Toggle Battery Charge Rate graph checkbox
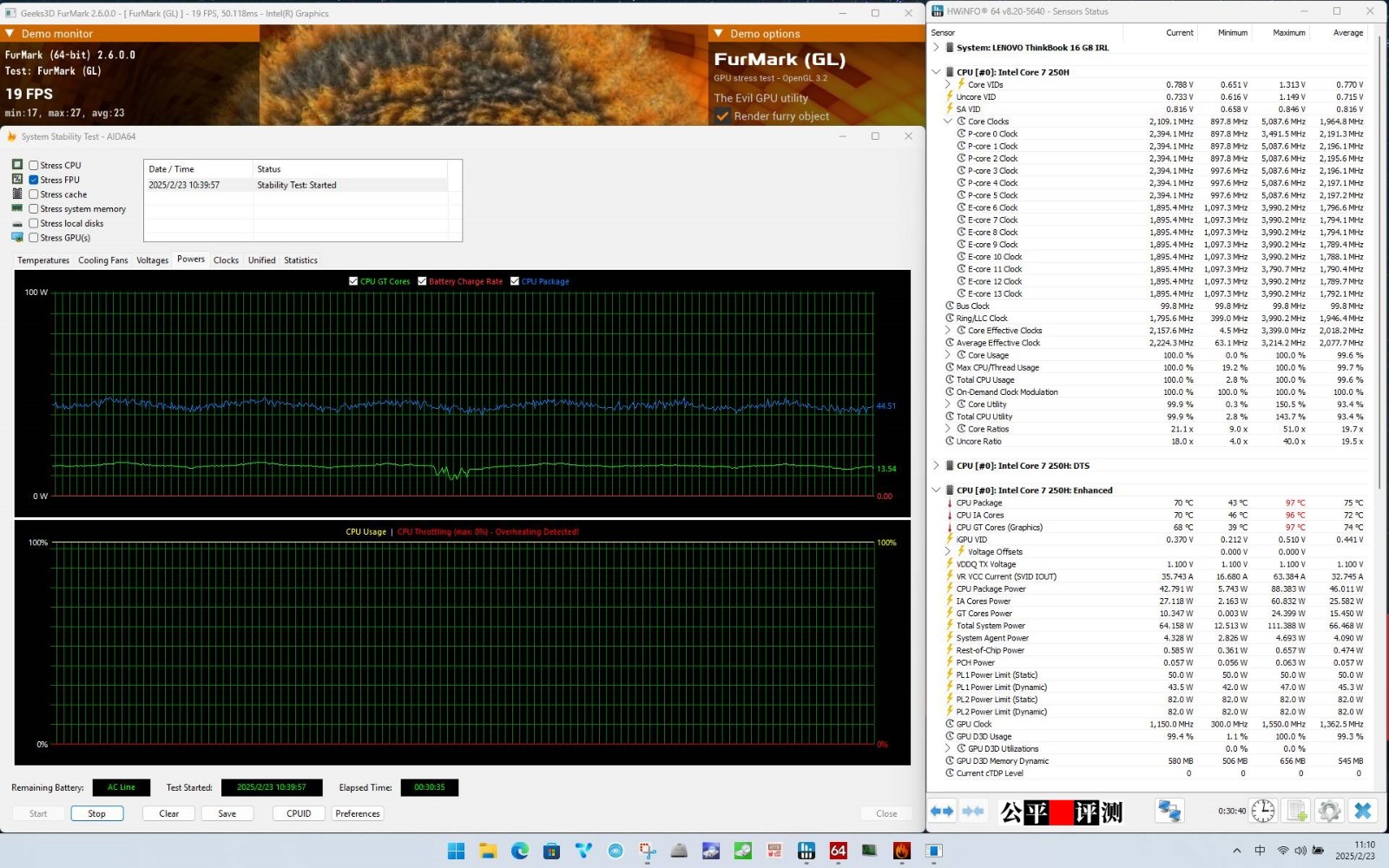1389x868 pixels. tap(422, 281)
